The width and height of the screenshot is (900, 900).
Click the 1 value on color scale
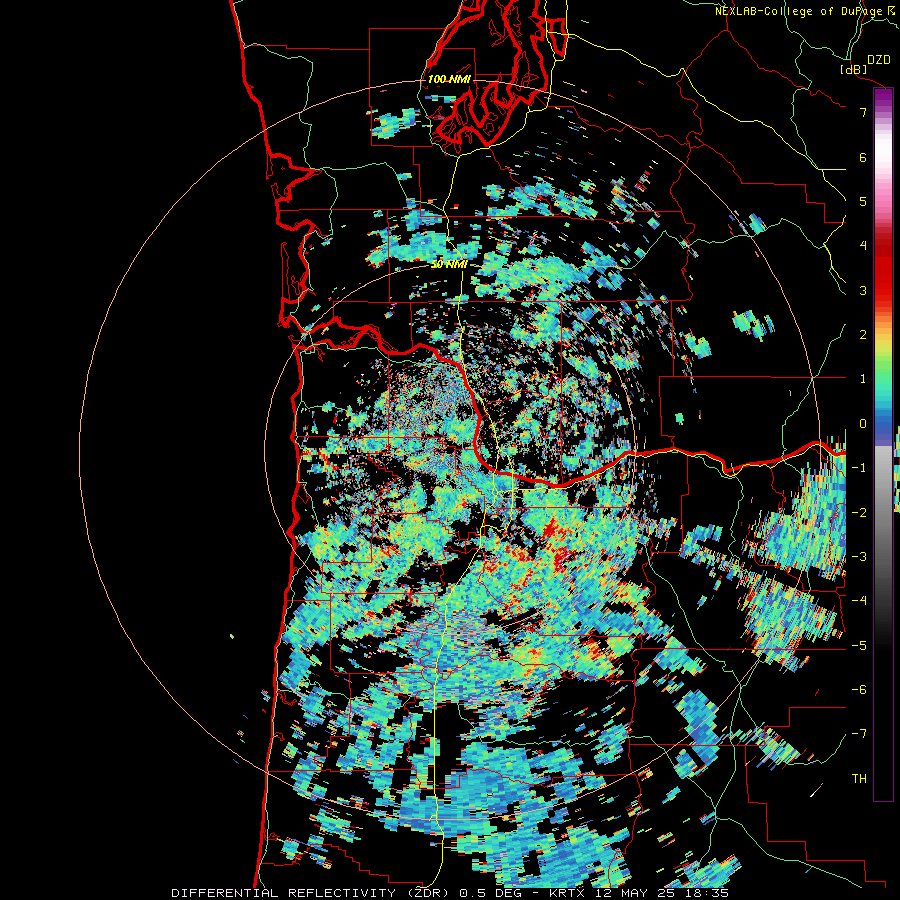click(863, 379)
